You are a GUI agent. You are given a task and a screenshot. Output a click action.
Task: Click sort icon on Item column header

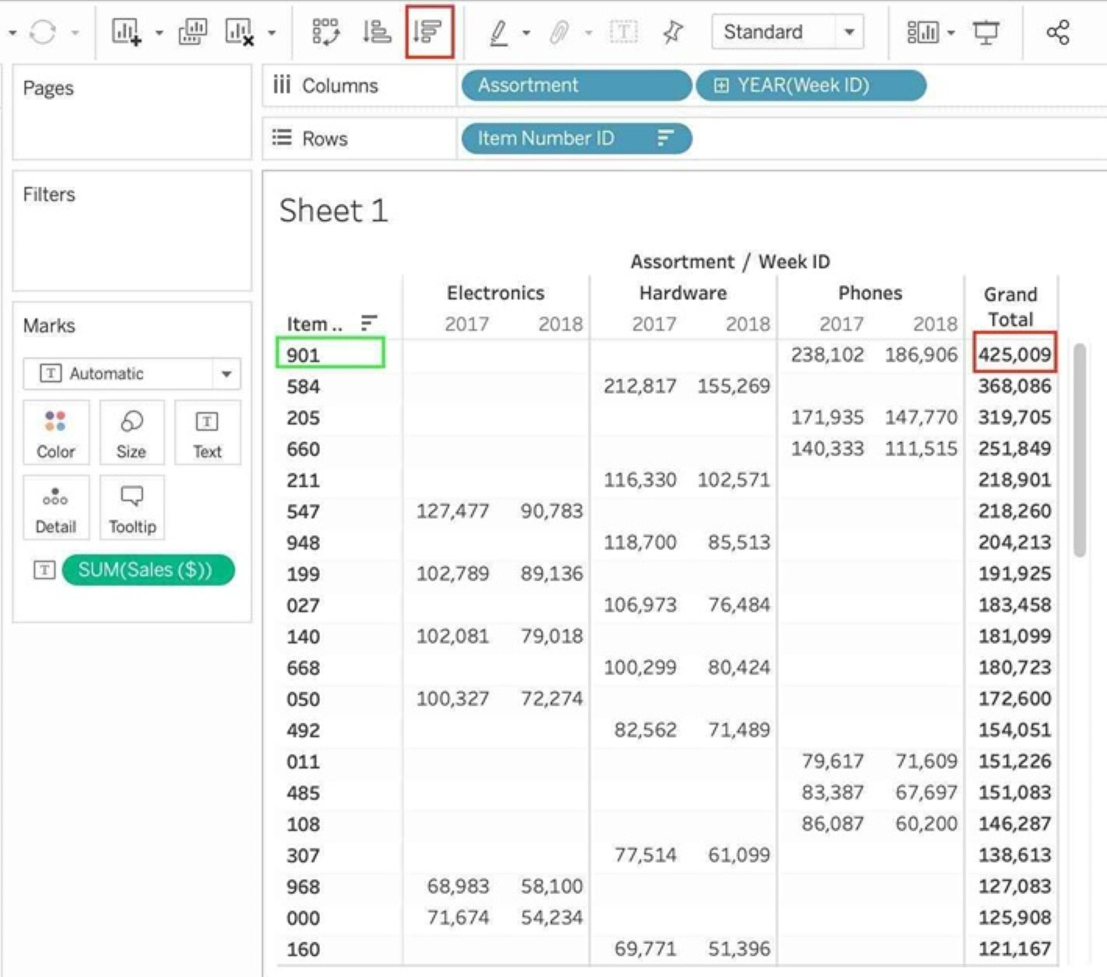369,322
